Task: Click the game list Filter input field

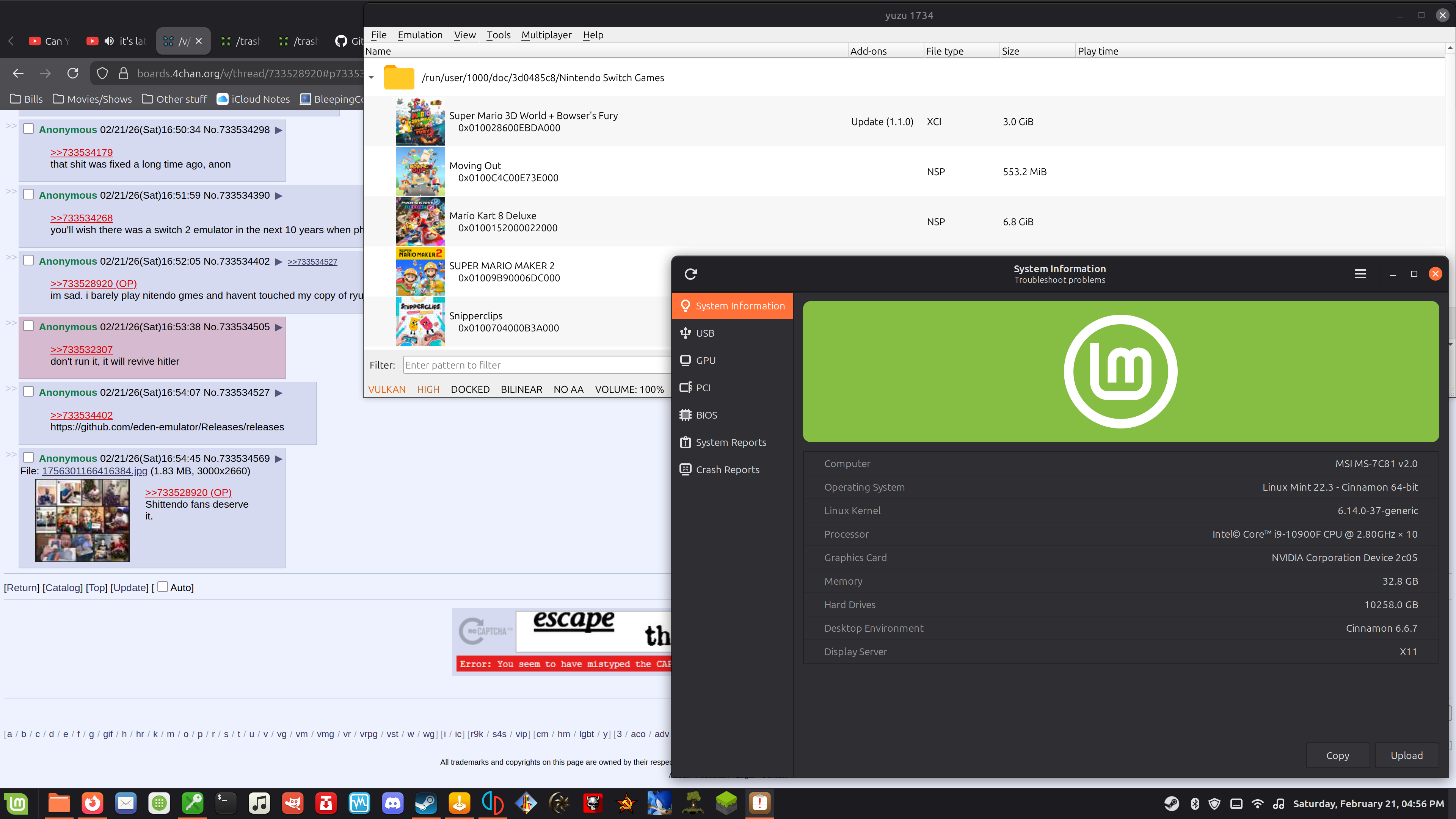Action: point(536,365)
